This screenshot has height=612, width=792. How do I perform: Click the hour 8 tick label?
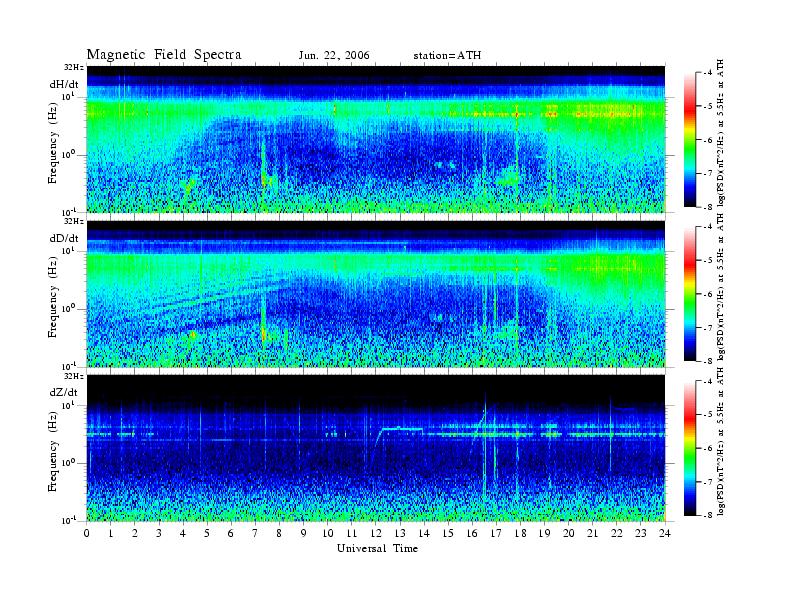point(279,534)
